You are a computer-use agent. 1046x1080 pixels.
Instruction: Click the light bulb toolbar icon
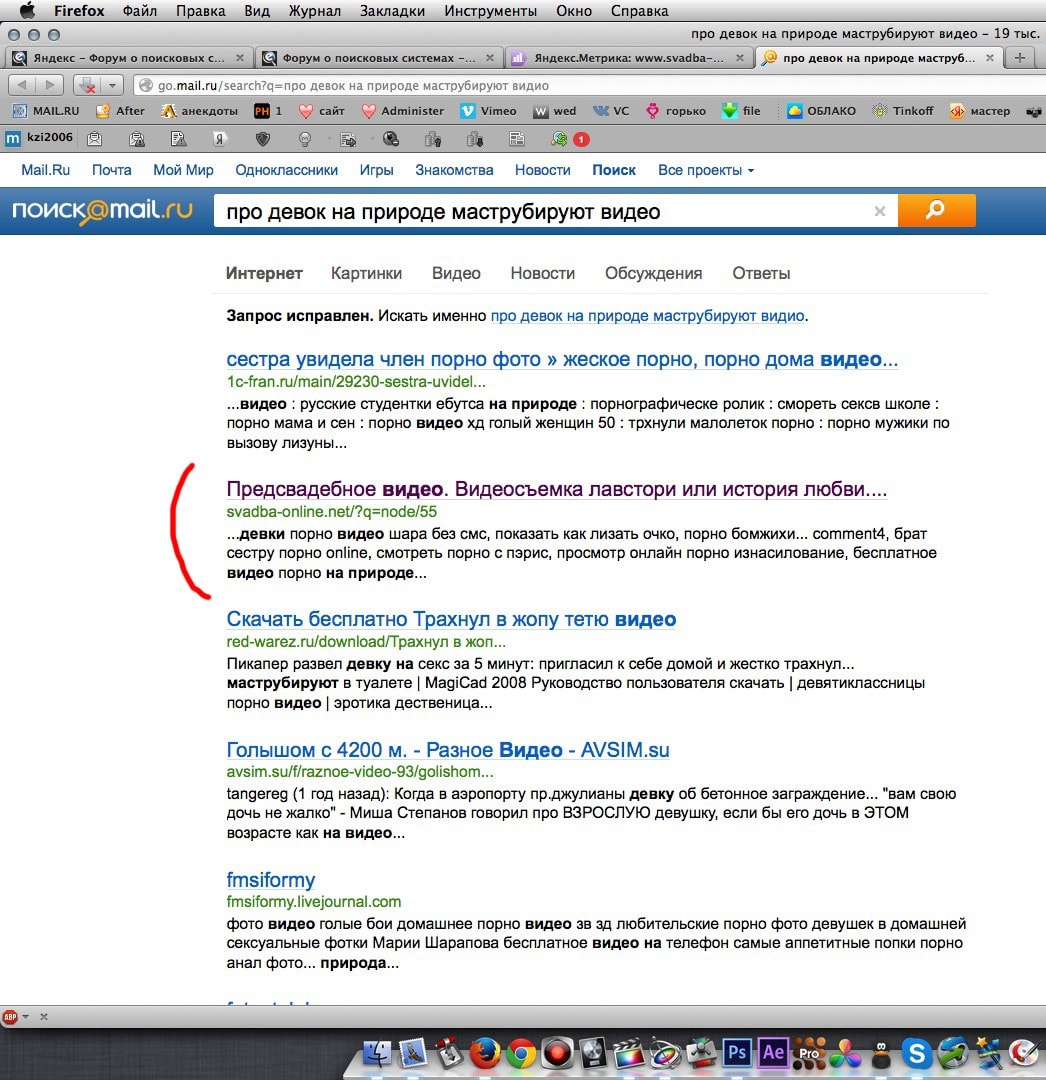pyautogui.click(x=304, y=139)
